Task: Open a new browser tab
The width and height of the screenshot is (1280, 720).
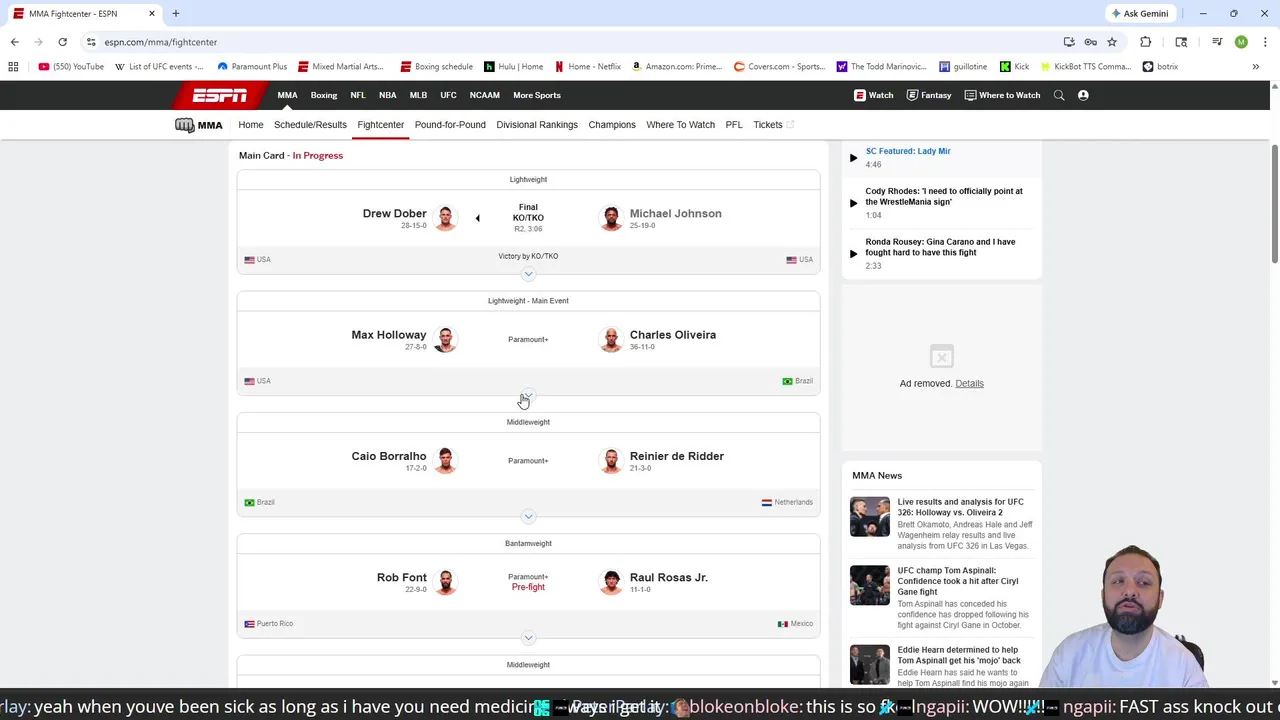Action: (x=176, y=14)
